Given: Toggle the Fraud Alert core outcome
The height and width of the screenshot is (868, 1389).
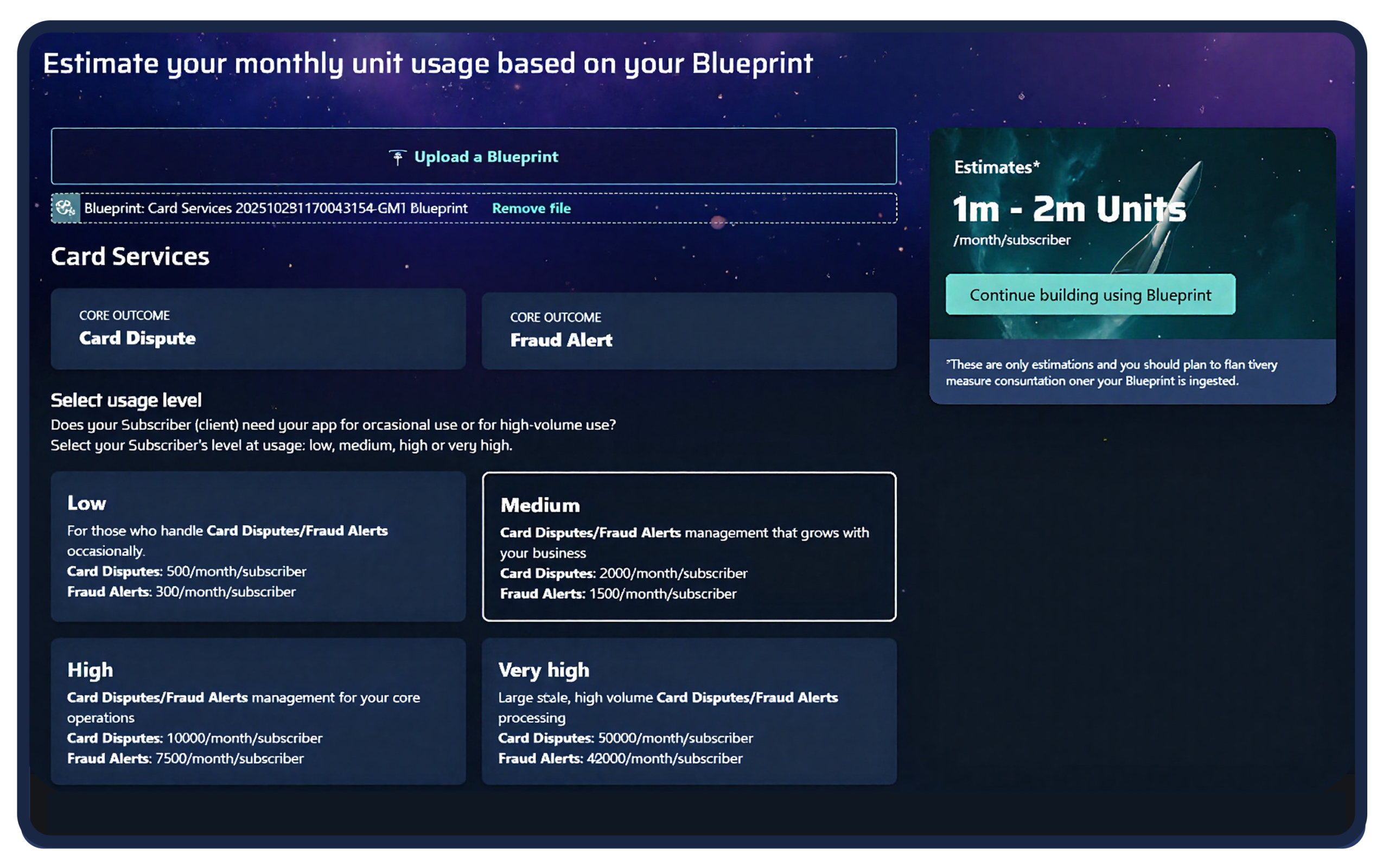Looking at the screenshot, I should (x=689, y=330).
